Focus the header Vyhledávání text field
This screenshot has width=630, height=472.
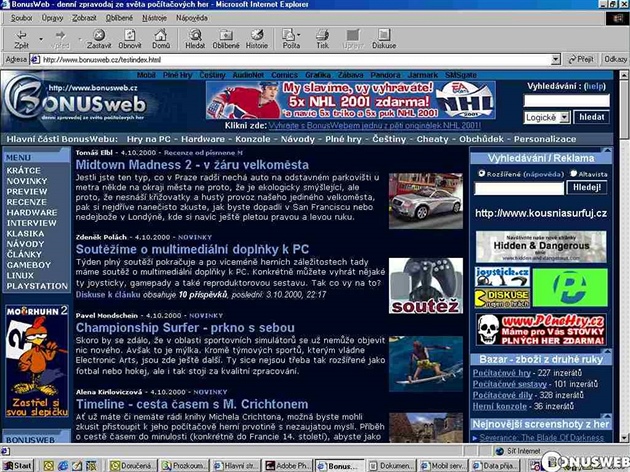(x=567, y=100)
